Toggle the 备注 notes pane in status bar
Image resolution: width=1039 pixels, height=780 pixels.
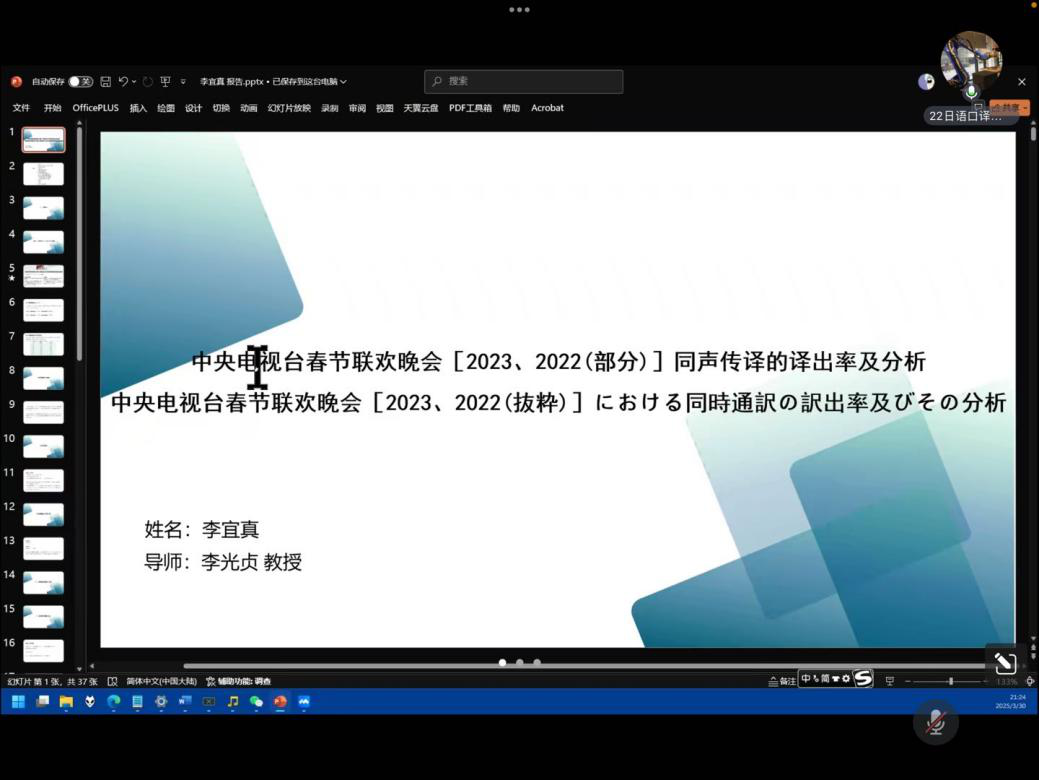(783, 681)
